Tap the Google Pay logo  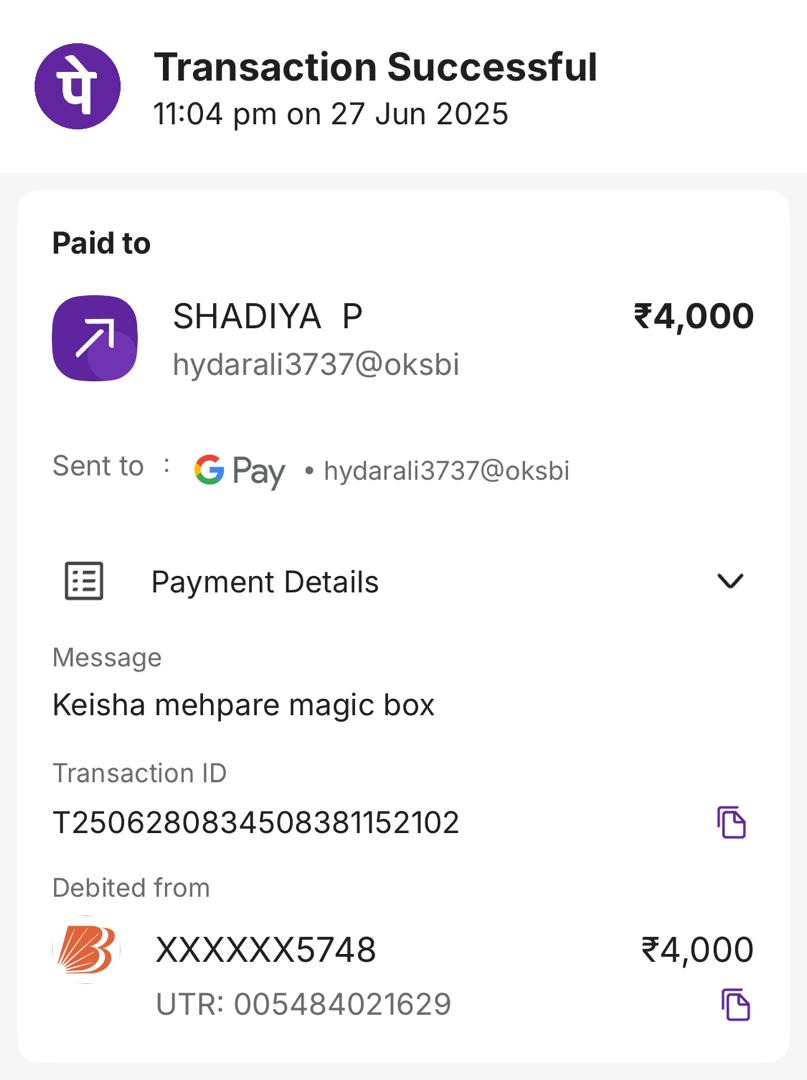tap(239, 470)
